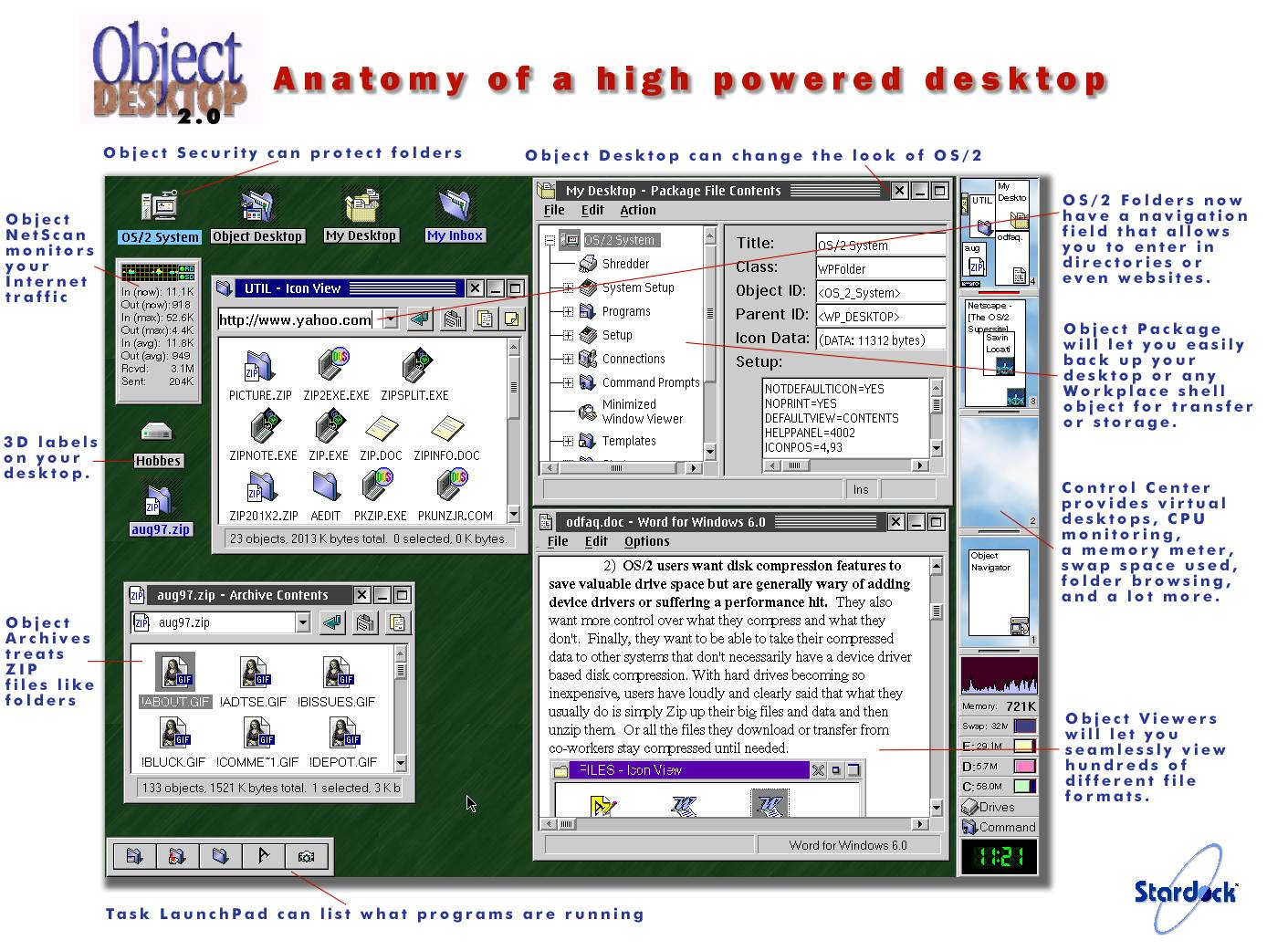Click the camera icon on Task LaunchPad
The image size is (1288, 951).
pyautogui.click(x=306, y=856)
